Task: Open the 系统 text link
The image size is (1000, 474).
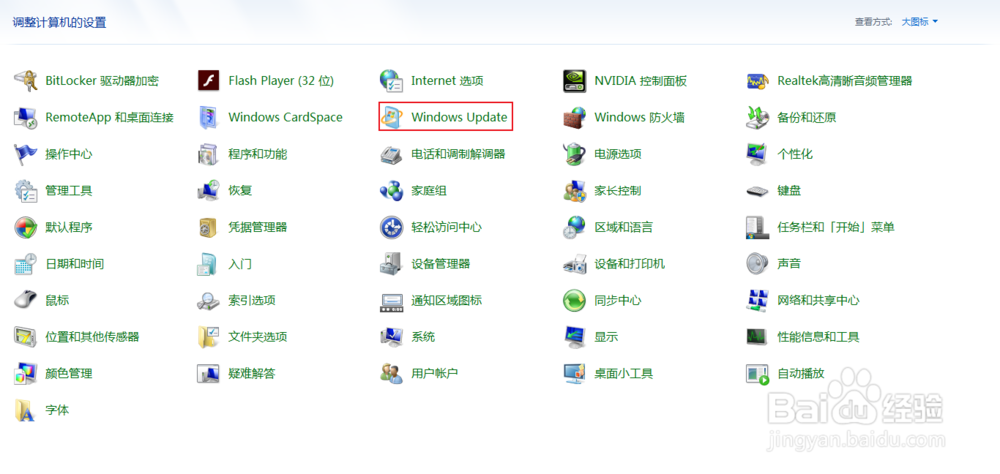Action: [423, 336]
